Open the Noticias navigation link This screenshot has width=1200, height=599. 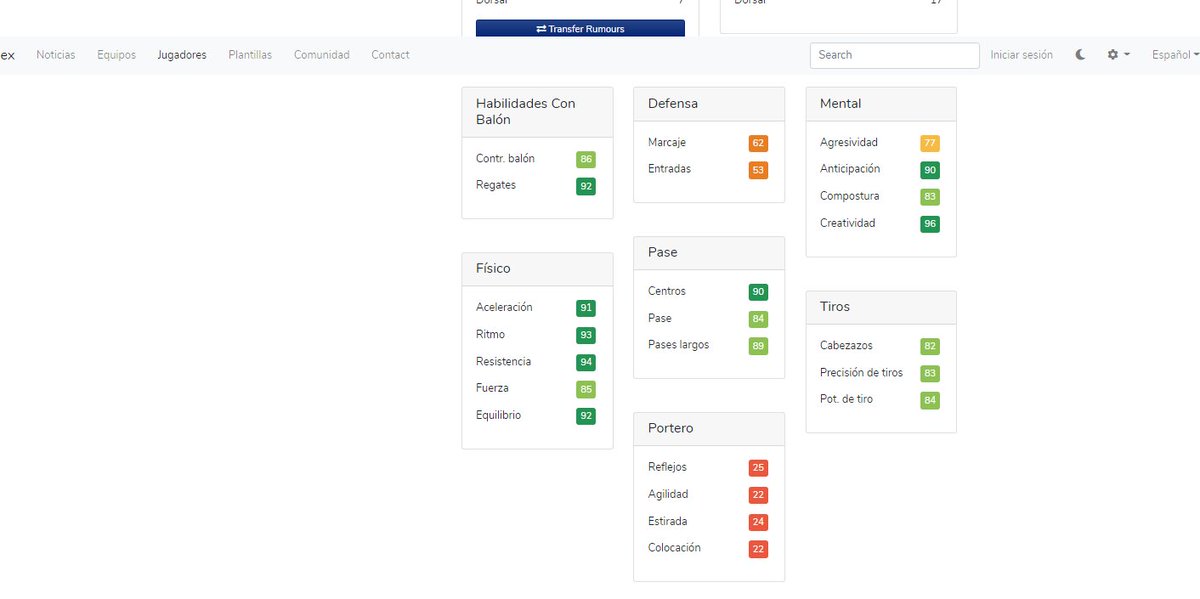point(56,55)
